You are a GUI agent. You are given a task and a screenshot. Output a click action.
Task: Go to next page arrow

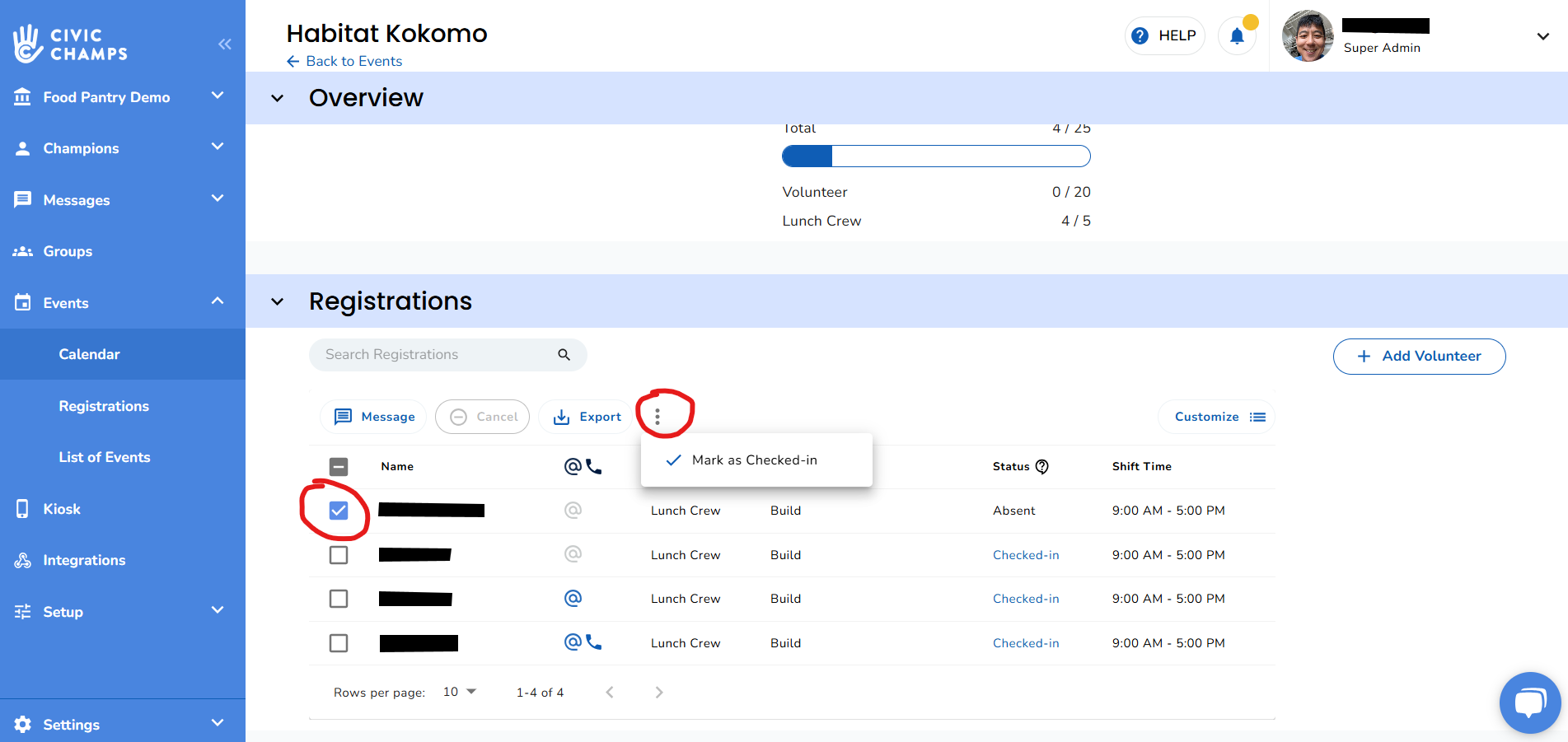click(658, 693)
